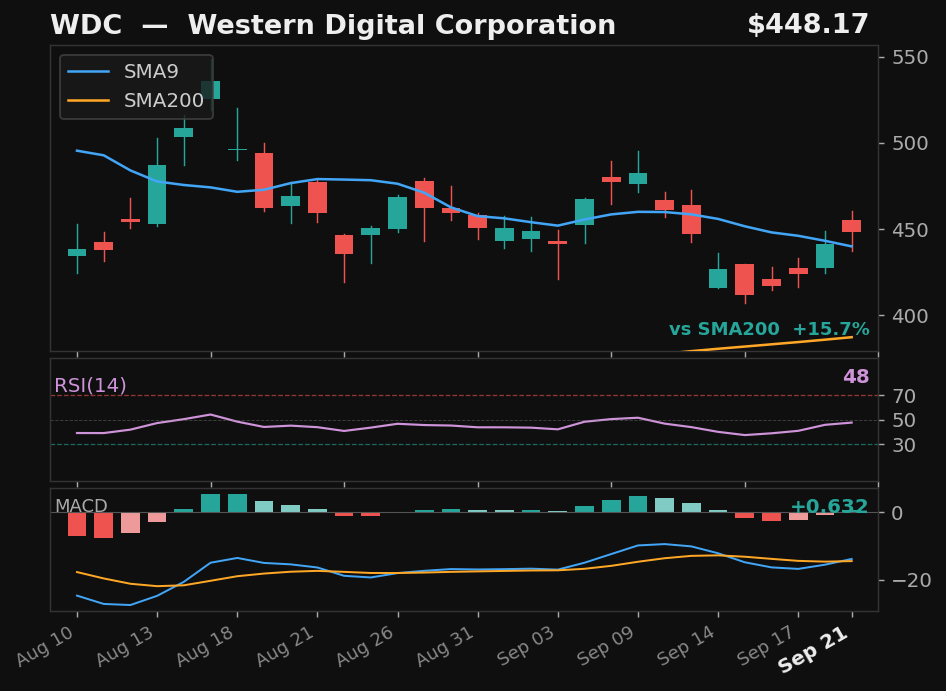Click the tall green candle on Aug 13

pyautogui.click(x=157, y=194)
